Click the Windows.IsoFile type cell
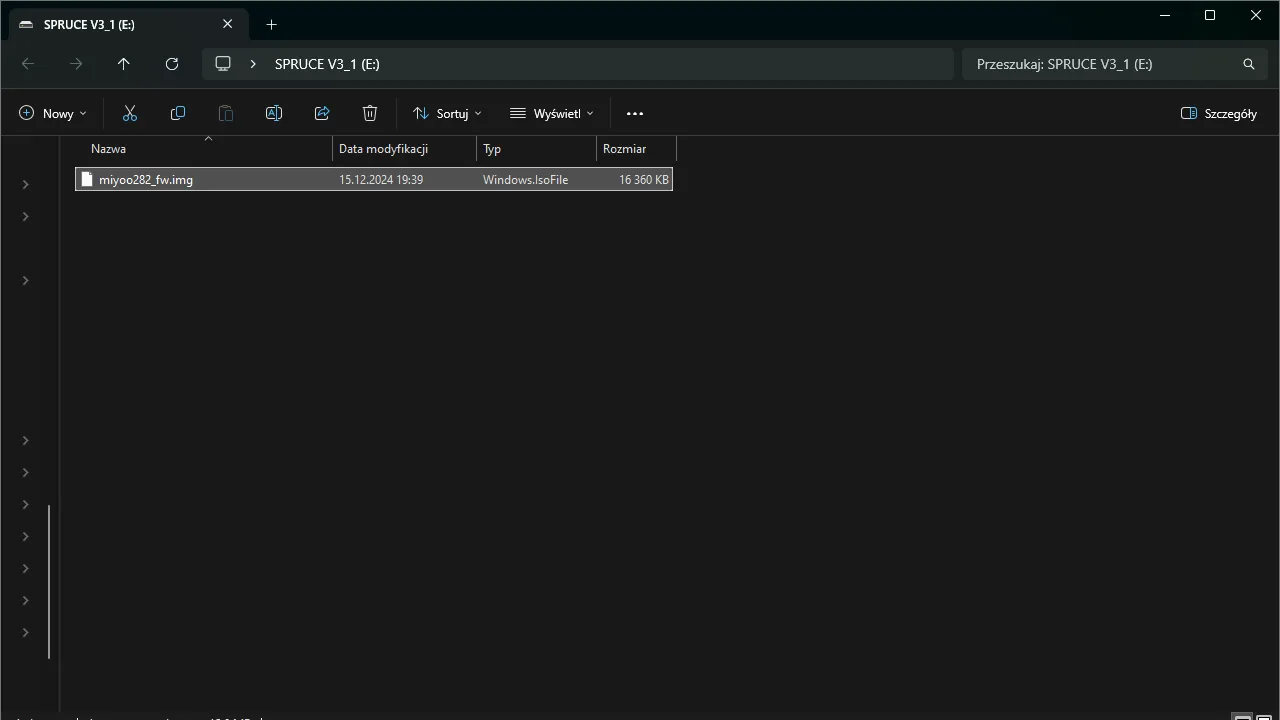 click(x=525, y=179)
